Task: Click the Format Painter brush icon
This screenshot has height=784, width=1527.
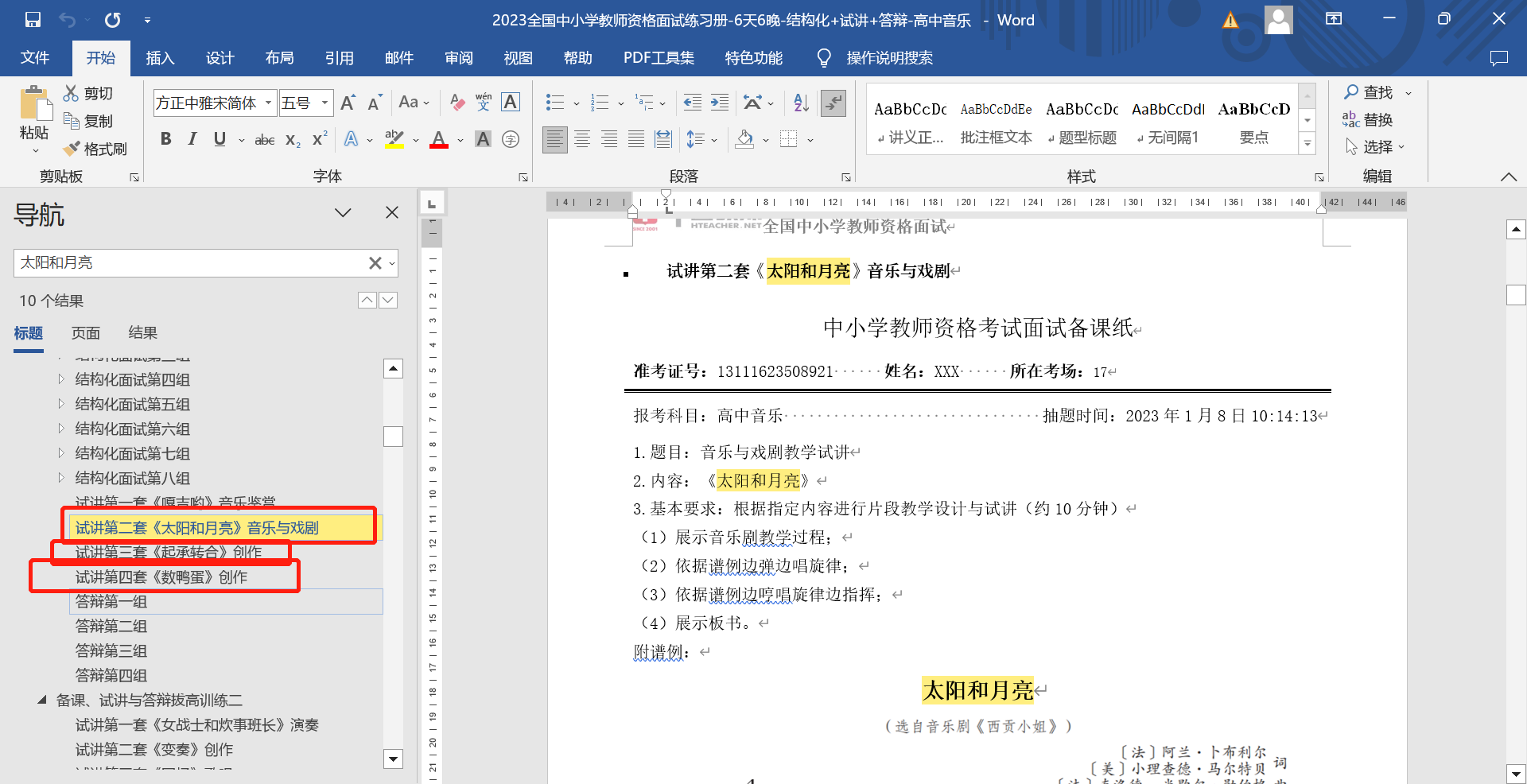Action: (72, 149)
